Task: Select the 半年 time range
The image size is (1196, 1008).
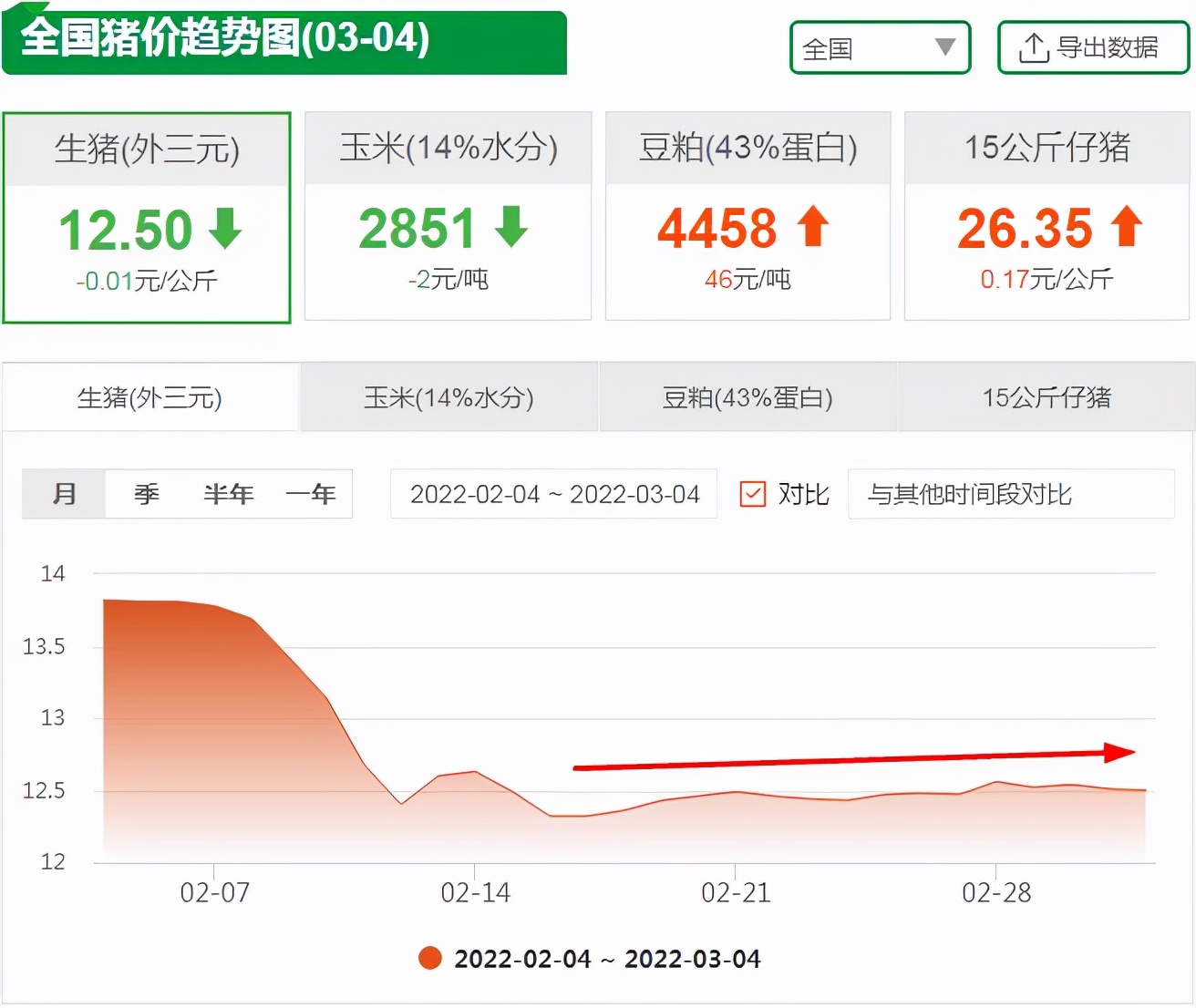Action: (x=228, y=494)
